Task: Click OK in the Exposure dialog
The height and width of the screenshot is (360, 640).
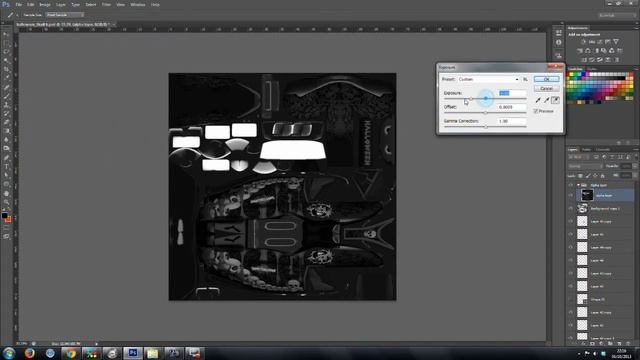Action: pos(546,79)
